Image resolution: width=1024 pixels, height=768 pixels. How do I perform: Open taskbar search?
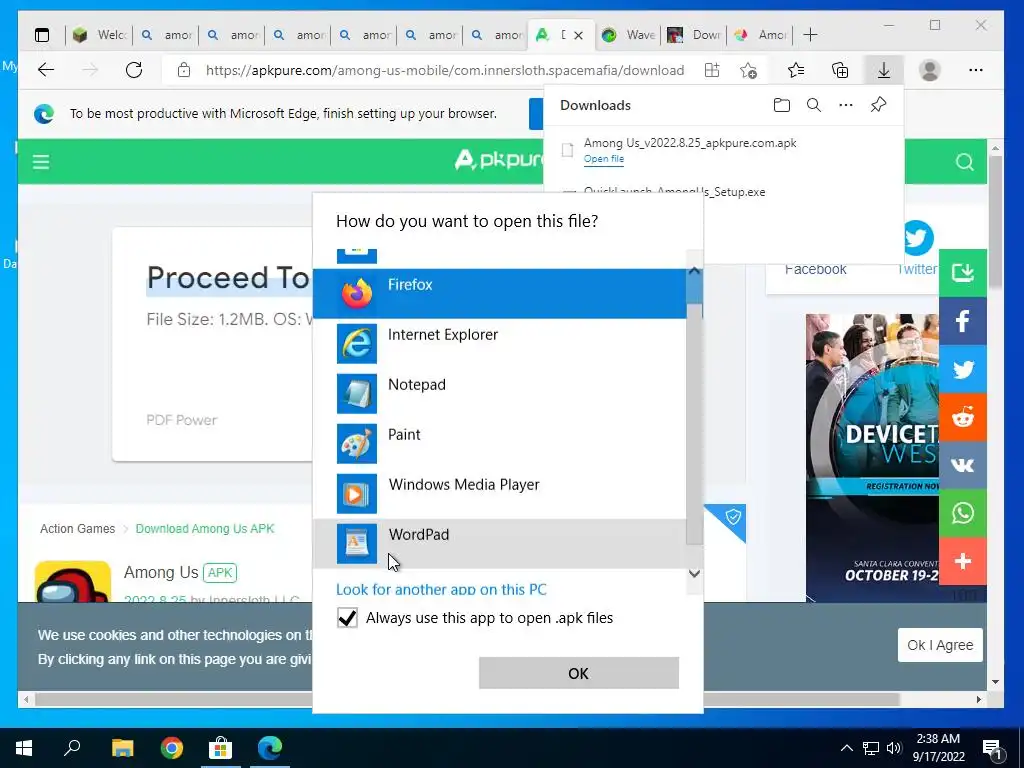pos(72,748)
